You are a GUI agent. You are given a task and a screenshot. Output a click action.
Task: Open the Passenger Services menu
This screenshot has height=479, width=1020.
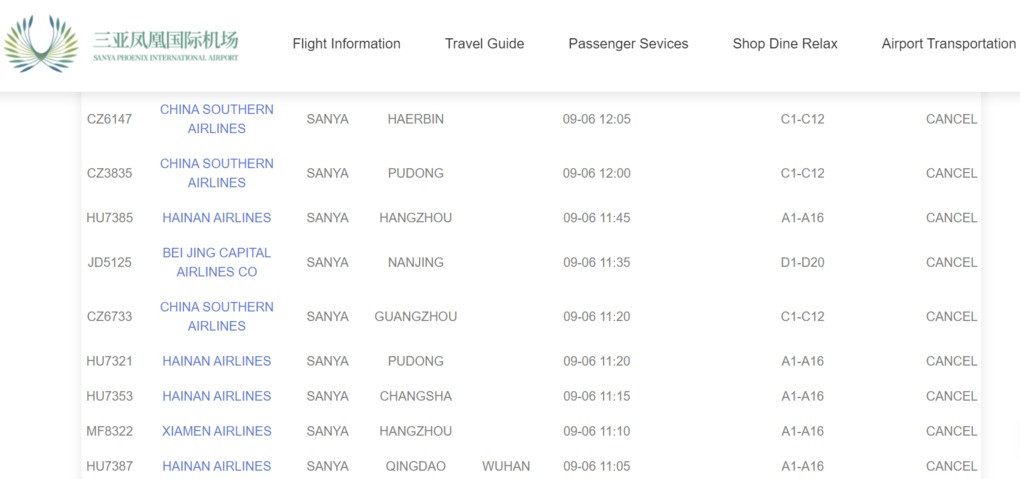click(x=628, y=44)
